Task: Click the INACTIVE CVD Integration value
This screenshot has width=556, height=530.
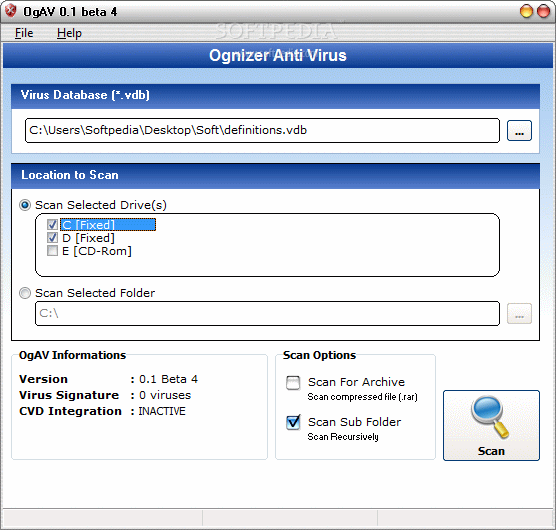Action: click(x=162, y=411)
